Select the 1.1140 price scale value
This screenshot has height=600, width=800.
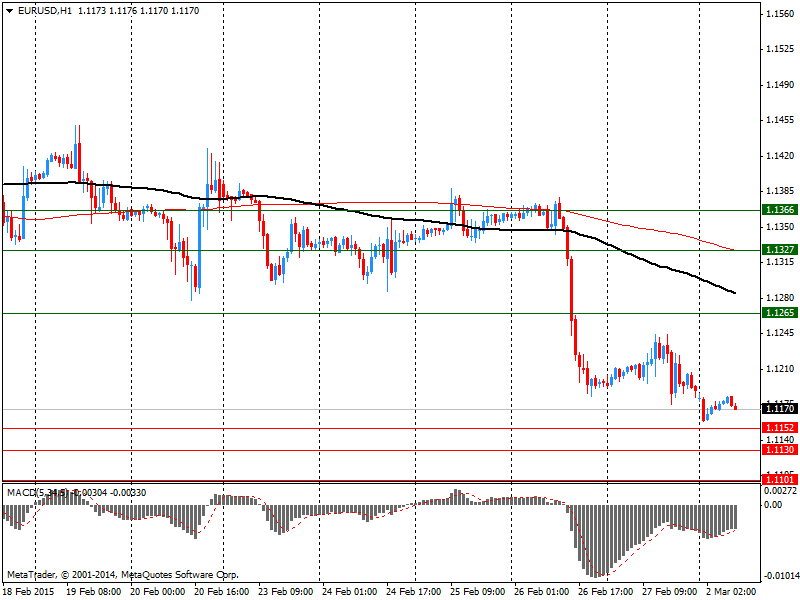coord(780,439)
